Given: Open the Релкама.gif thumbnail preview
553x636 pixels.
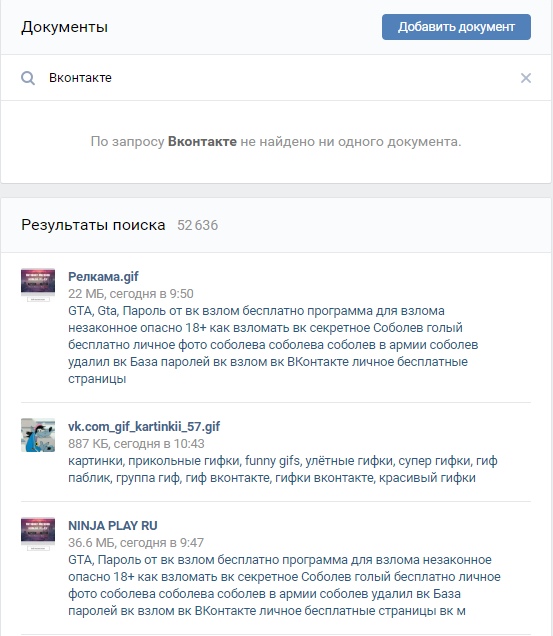Looking at the screenshot, I should [38, 285].
